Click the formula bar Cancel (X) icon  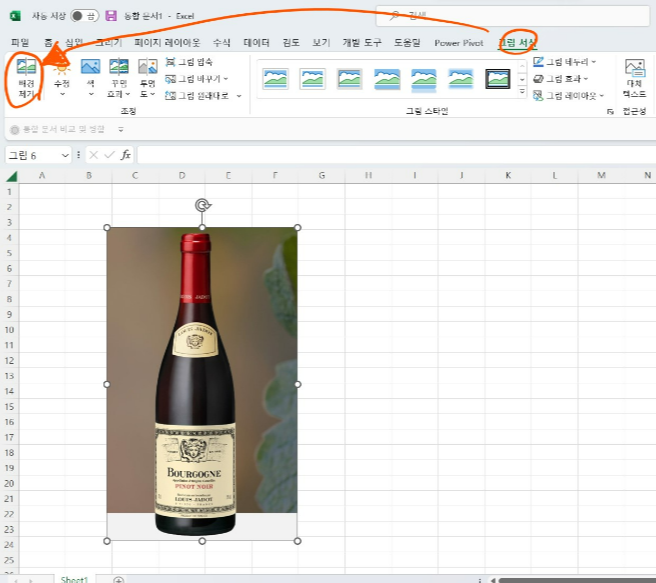click(x=93, y=155)
